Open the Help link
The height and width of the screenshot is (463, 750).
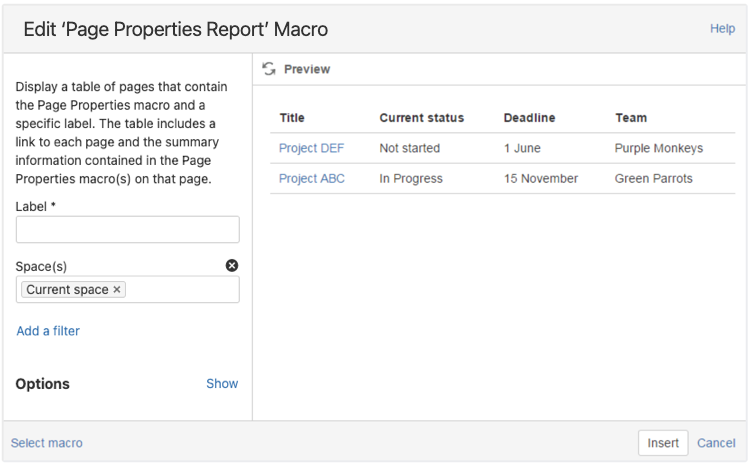tap(722, 29)
